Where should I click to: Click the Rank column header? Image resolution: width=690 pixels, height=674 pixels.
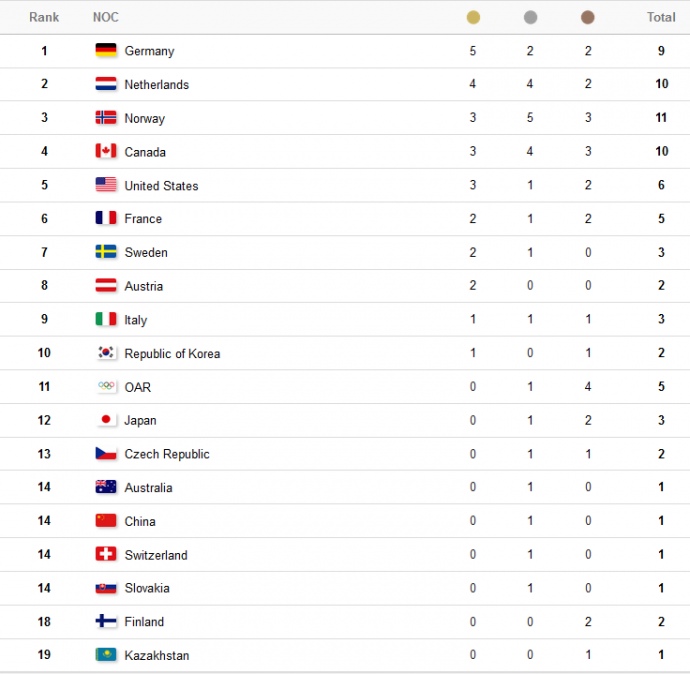tap(44, 17)
